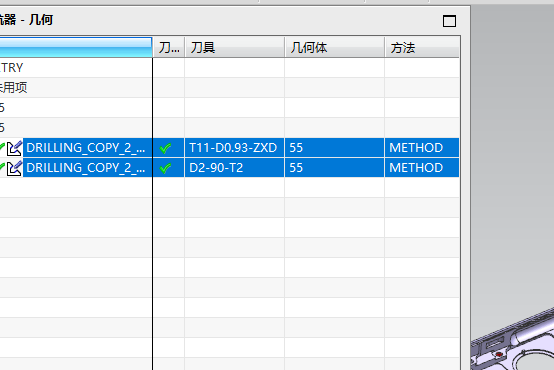Select the DRILLING_COPY_2 operation using D2-90-T2
The image size is (554, 370).
tap(86, 168)
